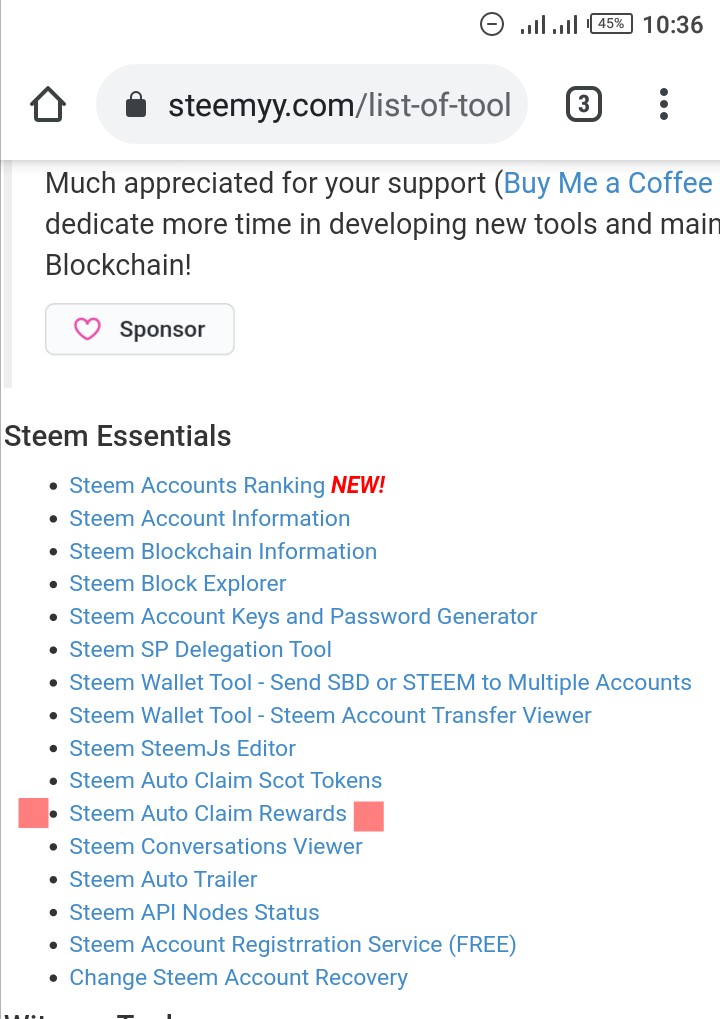Open Steem Account Registration Service (FREE)
The image size is (720, 1019).
point(292,945)
